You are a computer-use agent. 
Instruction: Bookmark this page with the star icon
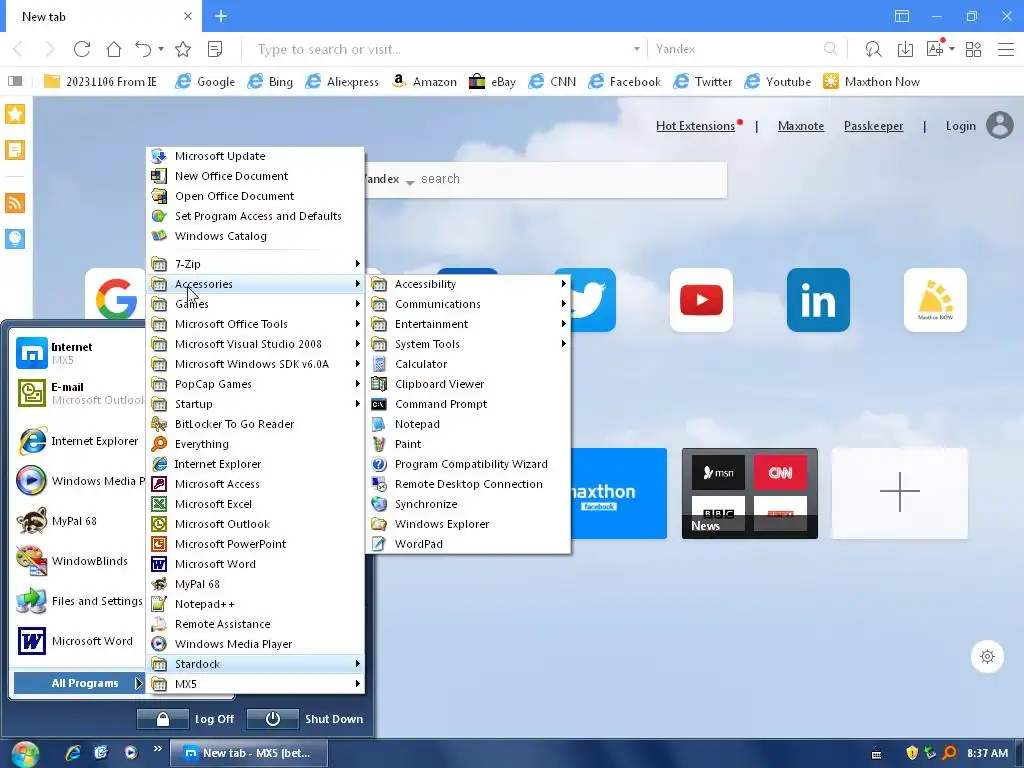pos(183,49)
